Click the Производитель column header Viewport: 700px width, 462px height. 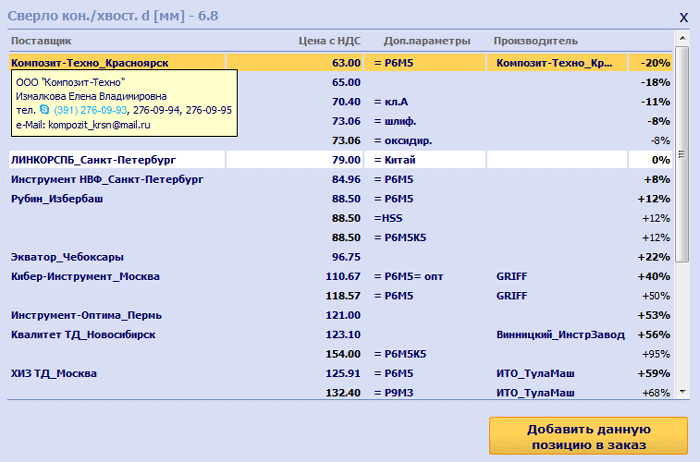coord(536,41)
